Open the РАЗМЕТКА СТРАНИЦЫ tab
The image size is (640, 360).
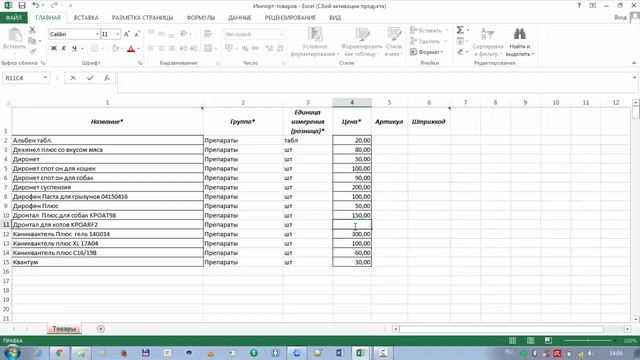[x=142, y=18]
